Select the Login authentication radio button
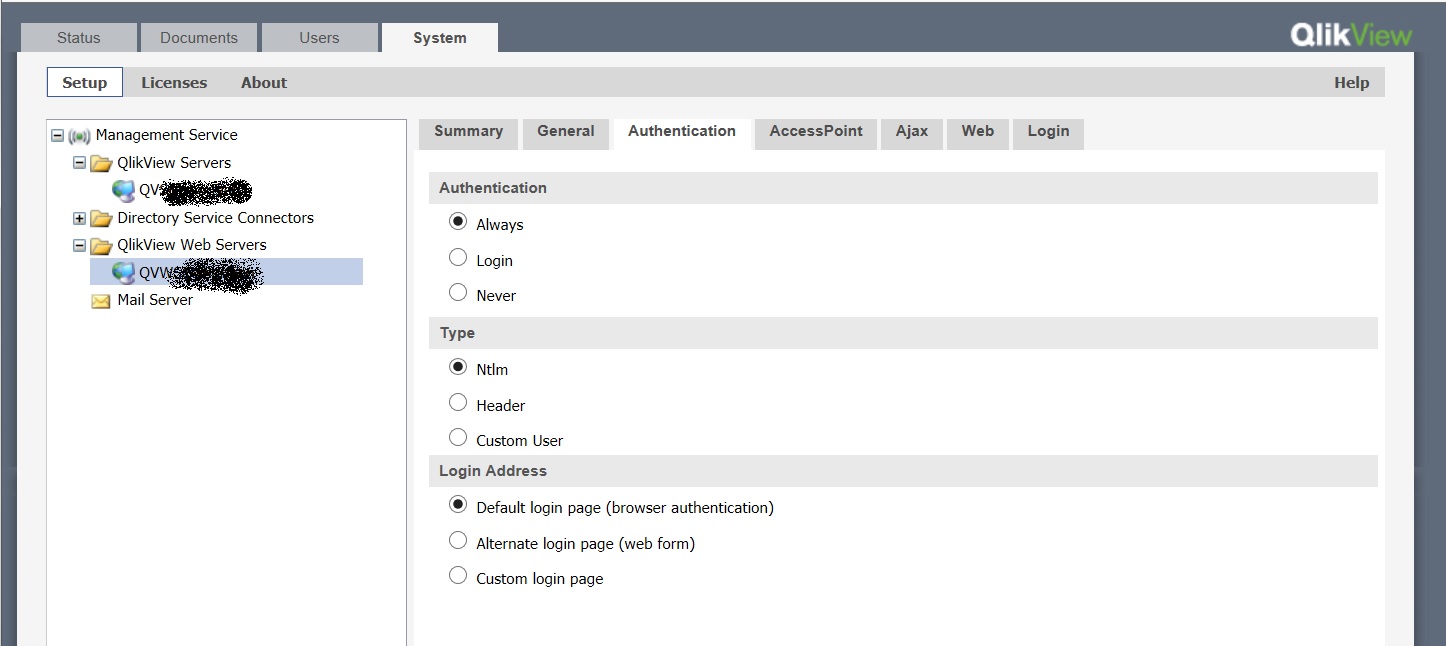The width and height of the screenshot is (1446, 646). pos(458,258)
